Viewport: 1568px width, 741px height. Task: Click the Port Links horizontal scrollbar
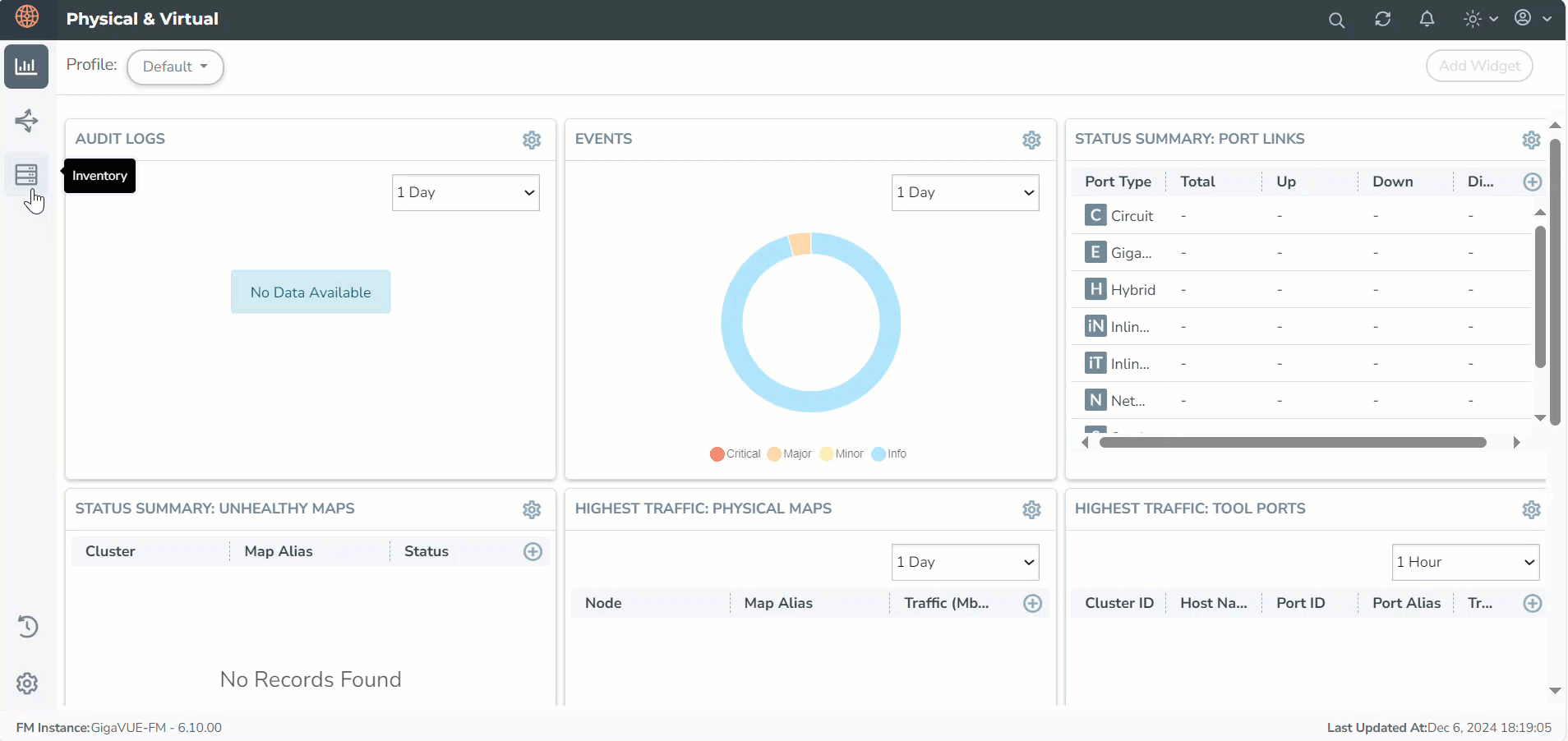point(1293,443)
